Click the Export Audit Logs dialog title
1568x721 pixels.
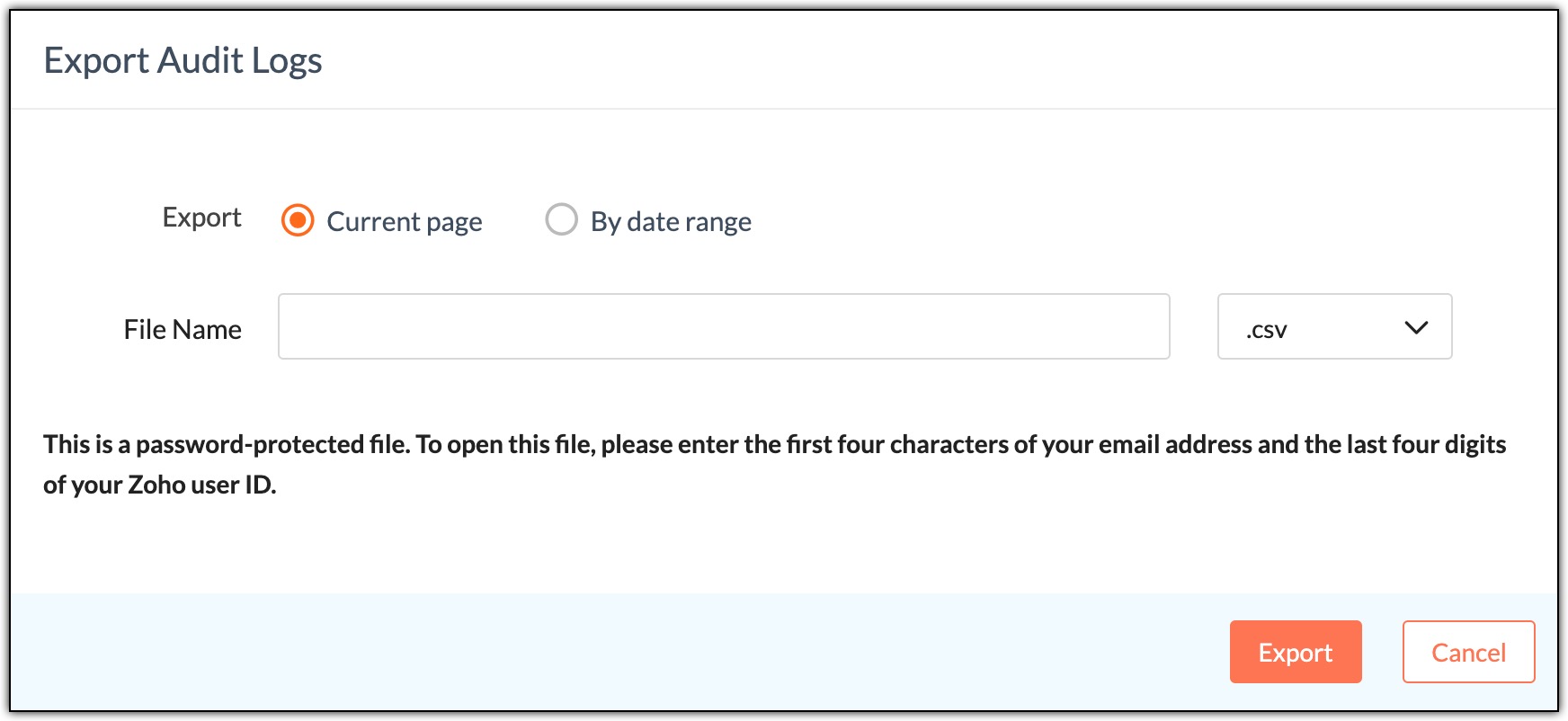183,61
